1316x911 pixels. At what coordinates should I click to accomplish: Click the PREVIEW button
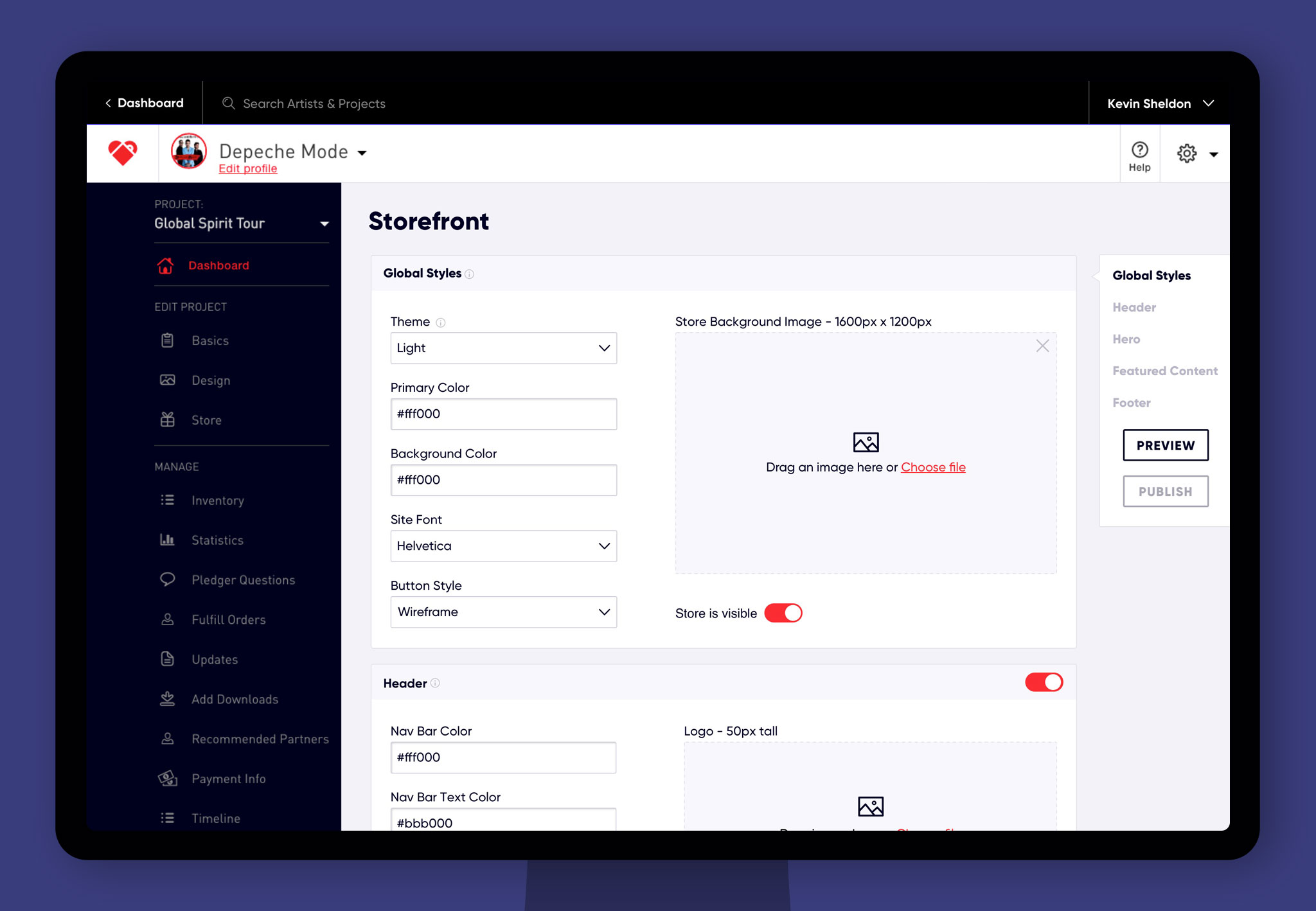tap(1164, 445)
